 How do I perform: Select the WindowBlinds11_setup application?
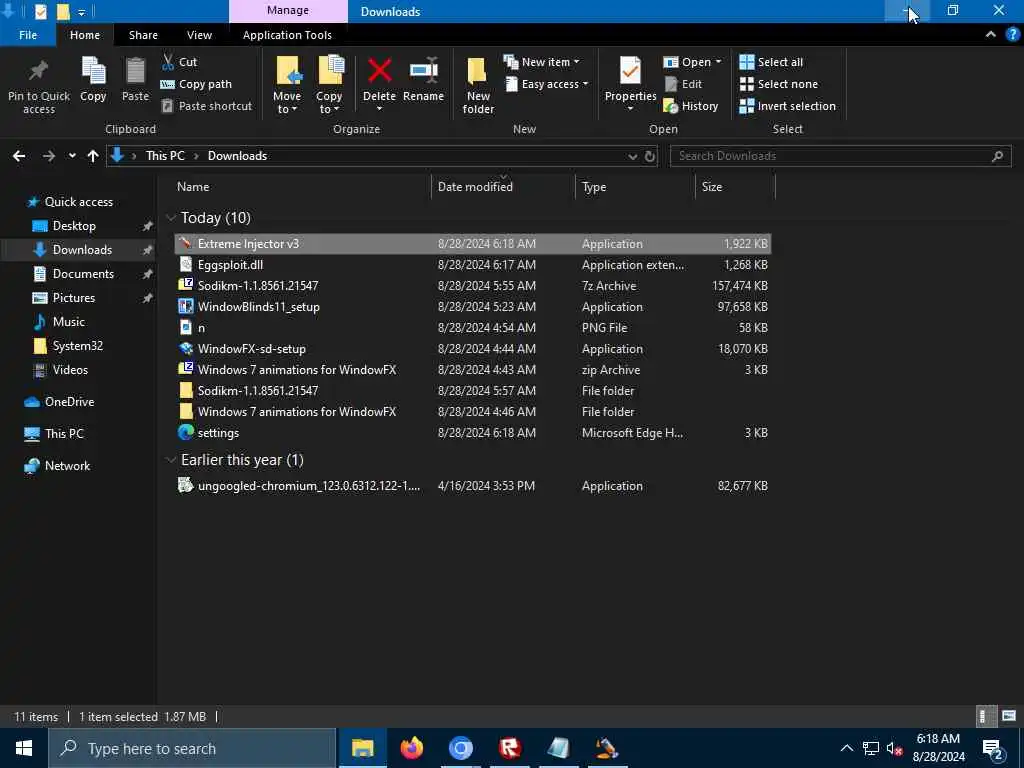473,306
